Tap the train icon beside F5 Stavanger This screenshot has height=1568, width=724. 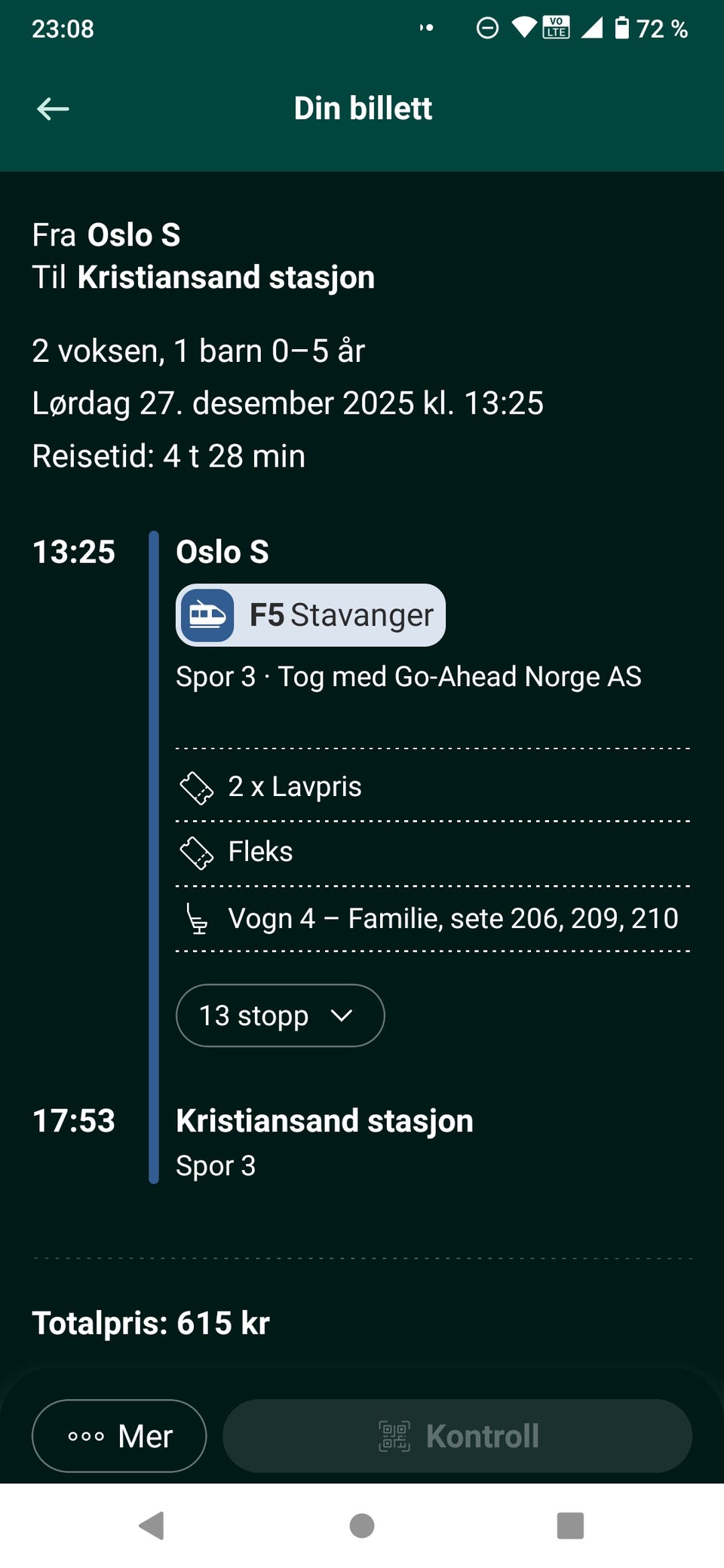[207, 615]
